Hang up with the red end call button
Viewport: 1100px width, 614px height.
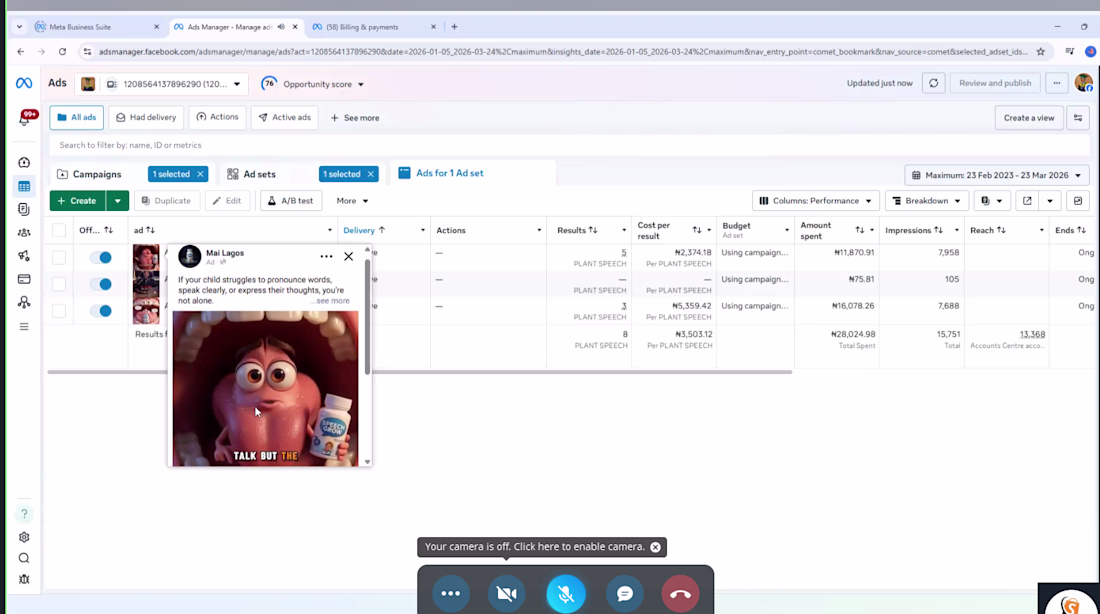(x=680, y=594)
